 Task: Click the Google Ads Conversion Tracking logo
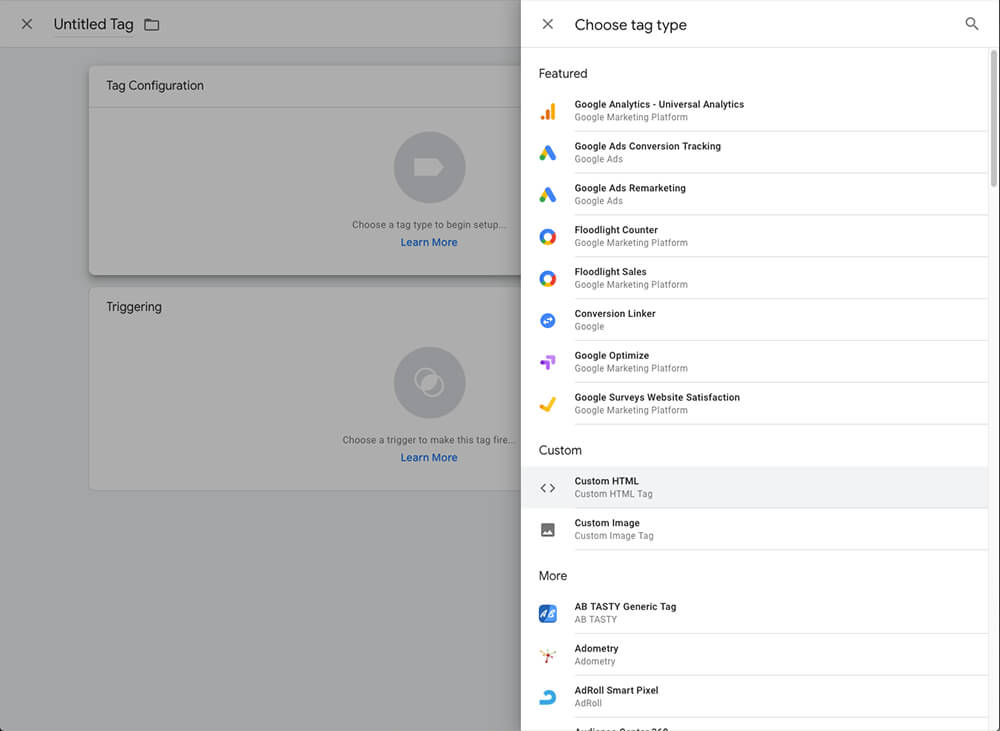click(x=547, y=152)
